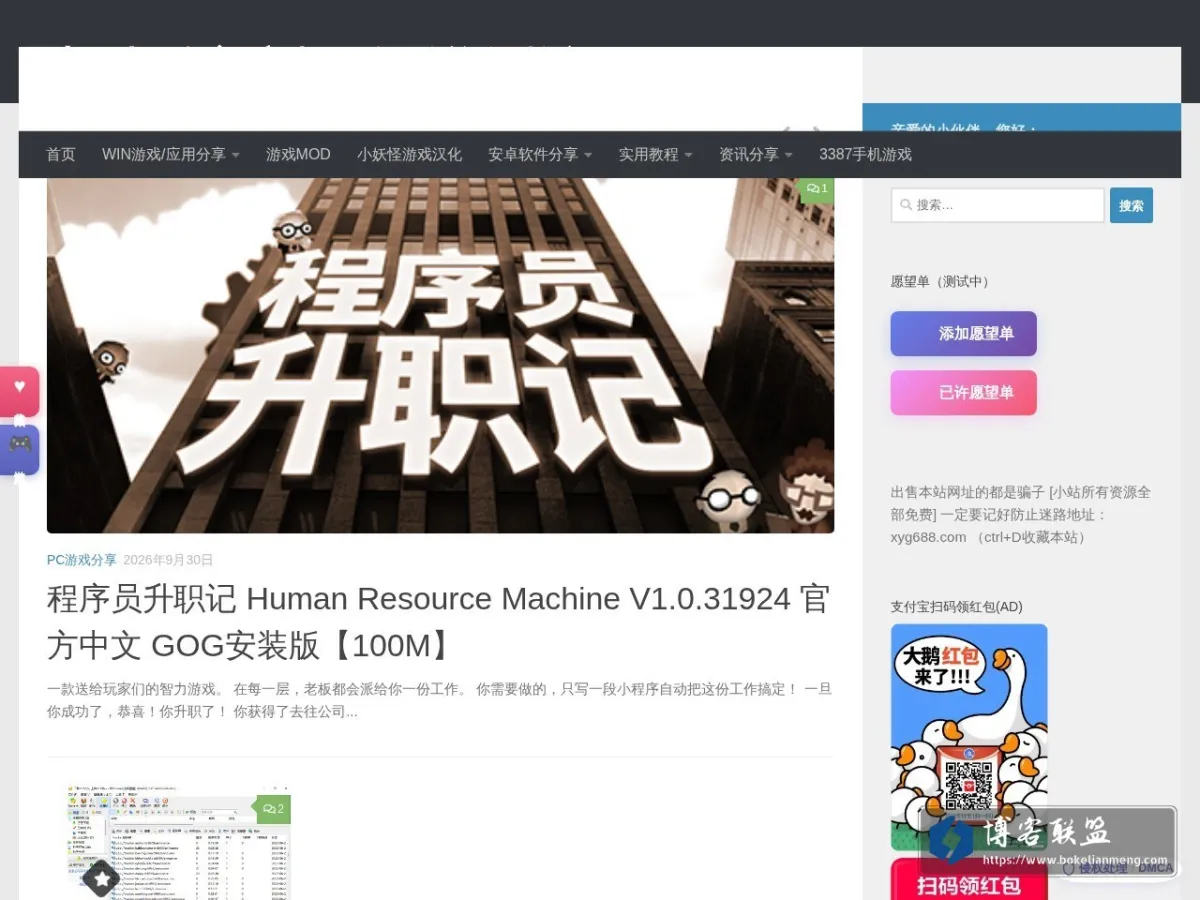Click the star badge on second post thumbnail
Viewport: 1200px width, 900px height.
(x=100, y=880)
